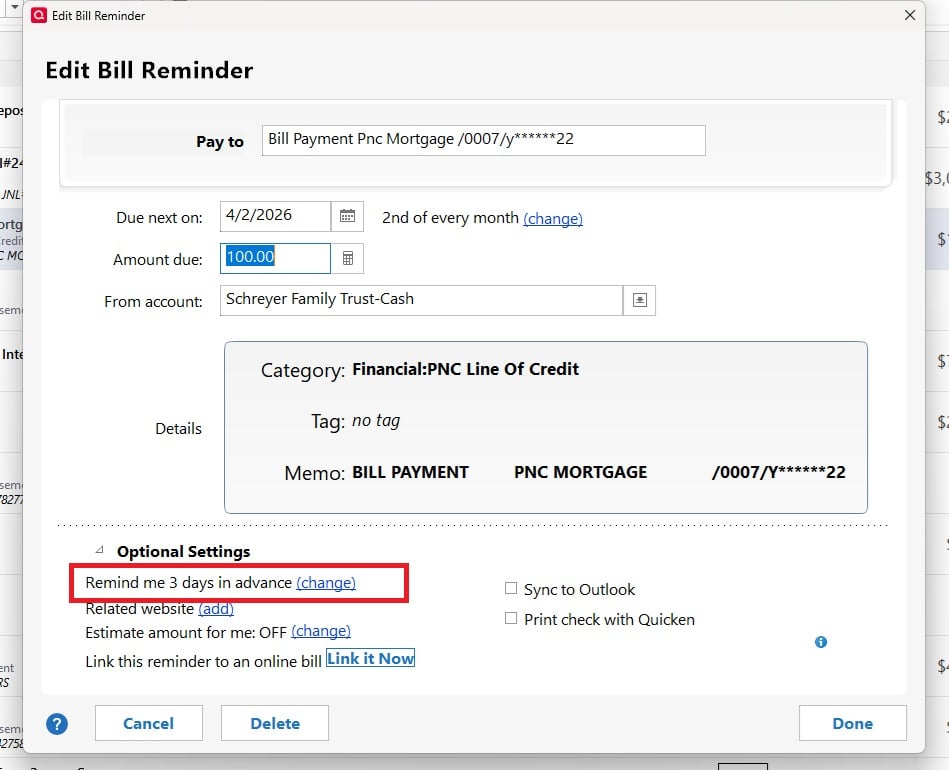
Task: Click the Cancel button
Action: click(x=148, y=723)
